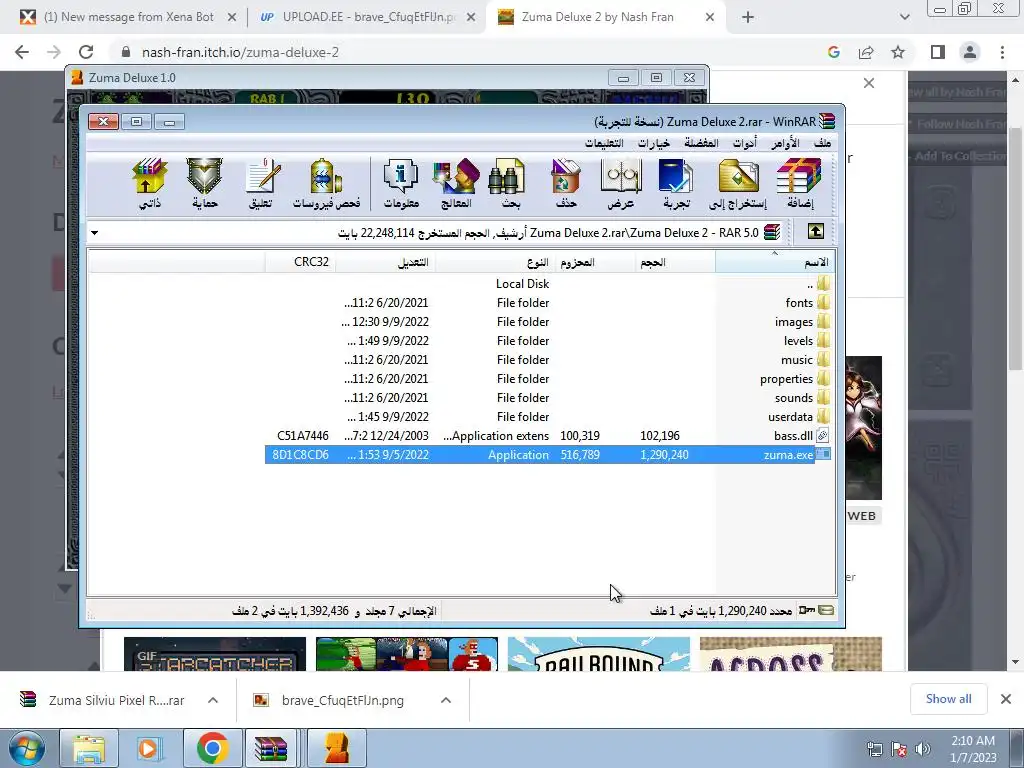Sort by the Packed (المحزوم) column header
1024x768 pixels.
[596, 262]
